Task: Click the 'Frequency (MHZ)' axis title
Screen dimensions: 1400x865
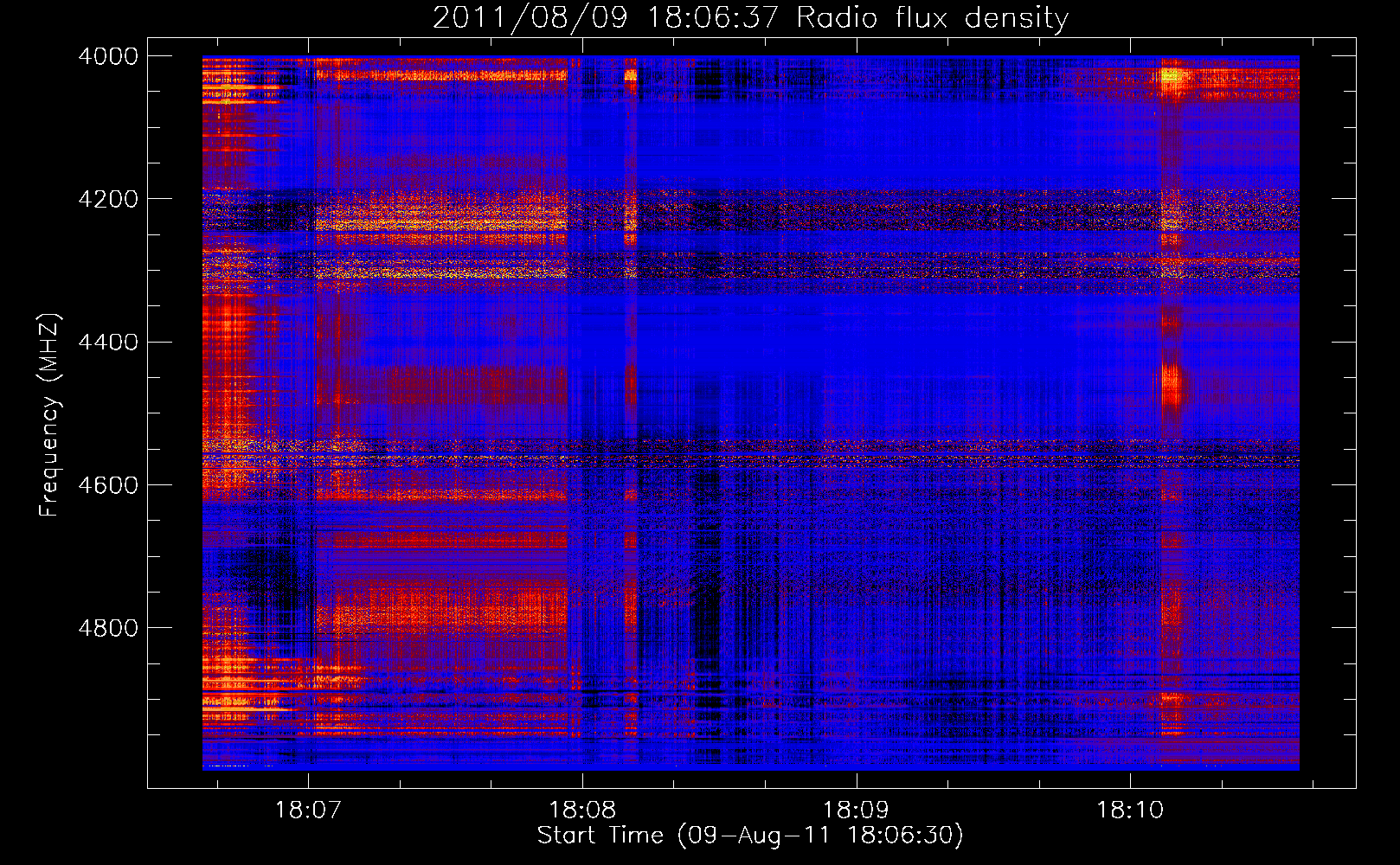Action: 49,415
